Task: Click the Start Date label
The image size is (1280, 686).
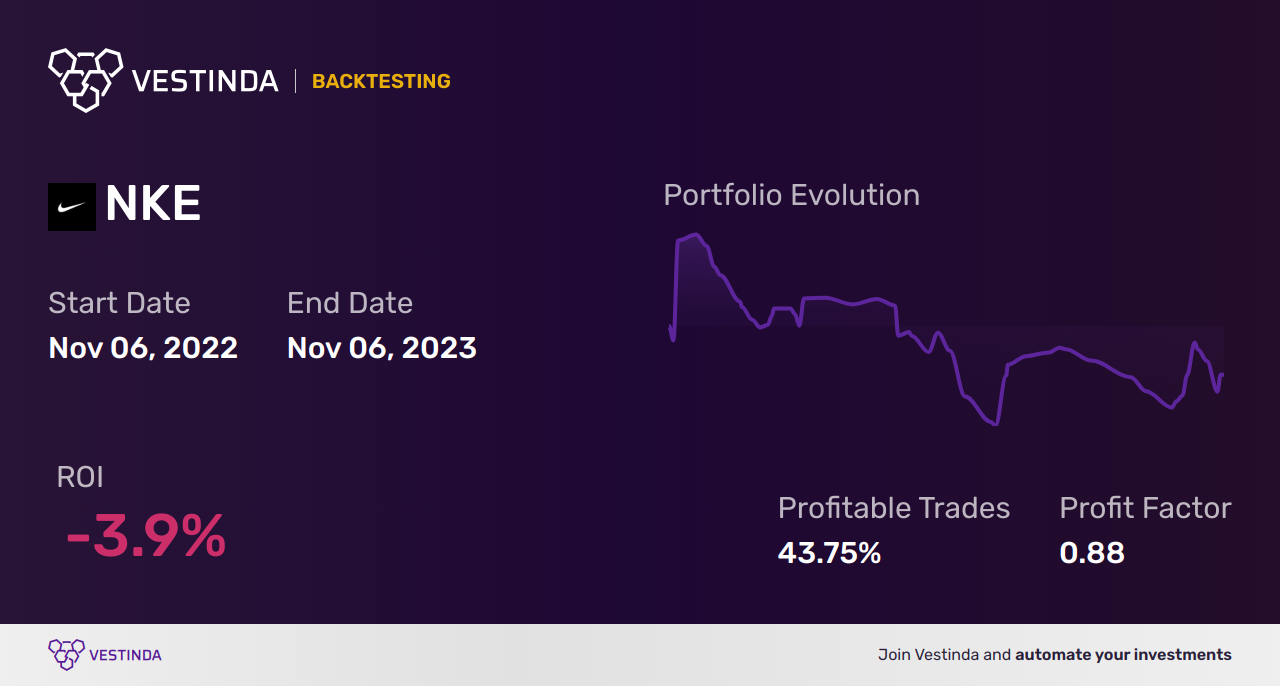Action: click(x=119, y=303)
